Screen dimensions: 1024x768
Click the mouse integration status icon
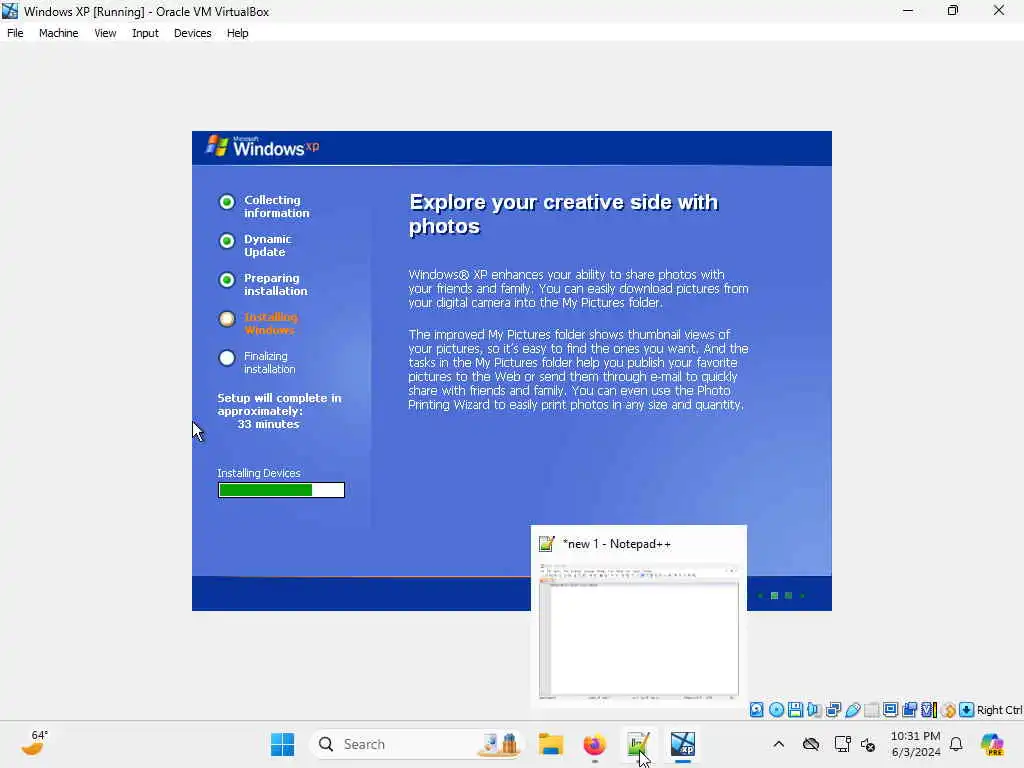coord(948,710)
